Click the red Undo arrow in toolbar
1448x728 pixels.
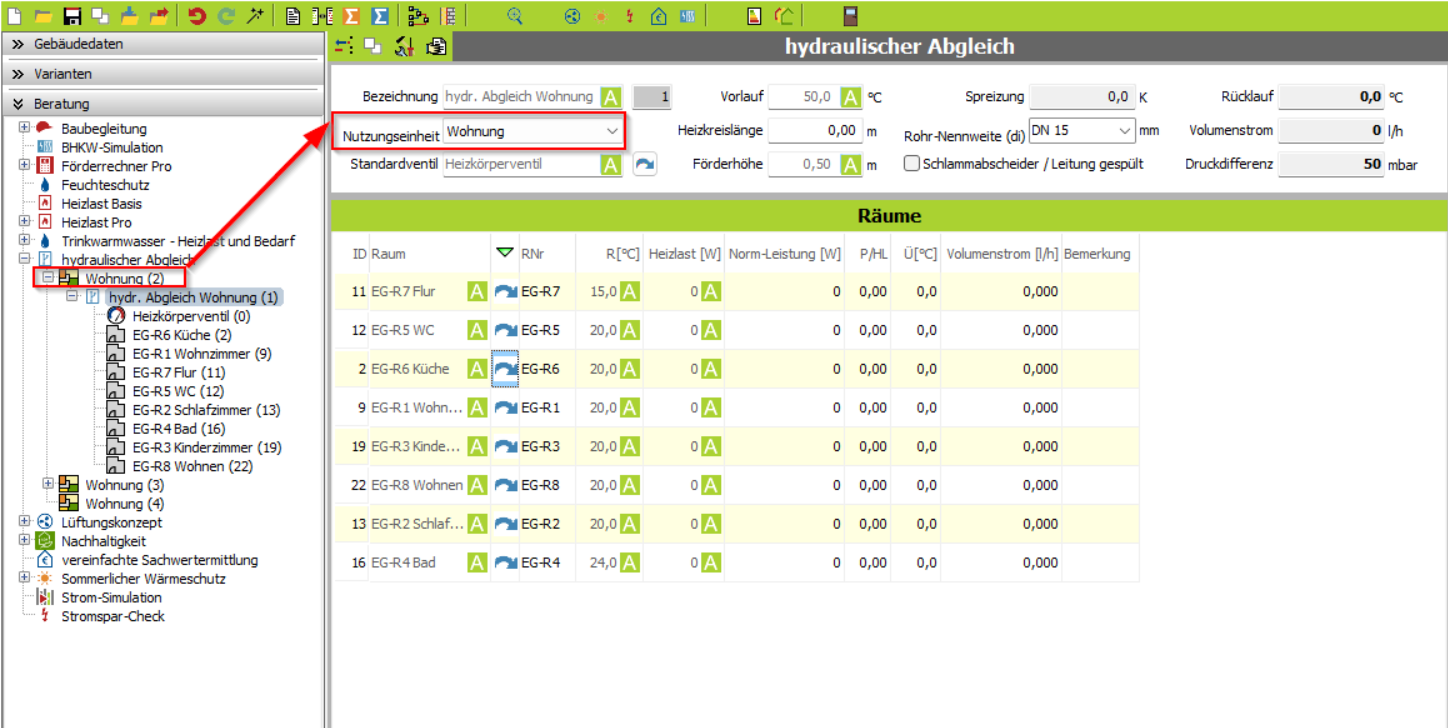197,16
